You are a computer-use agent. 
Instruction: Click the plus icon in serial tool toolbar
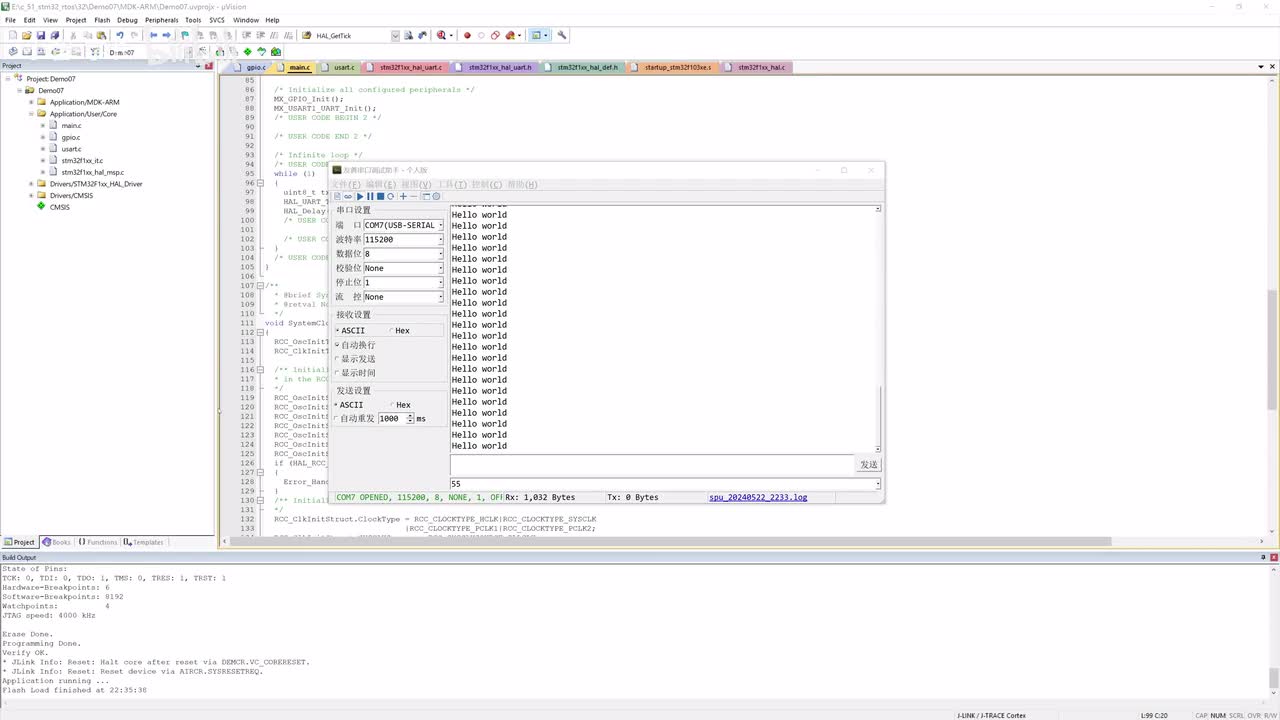tap(403, 196)
